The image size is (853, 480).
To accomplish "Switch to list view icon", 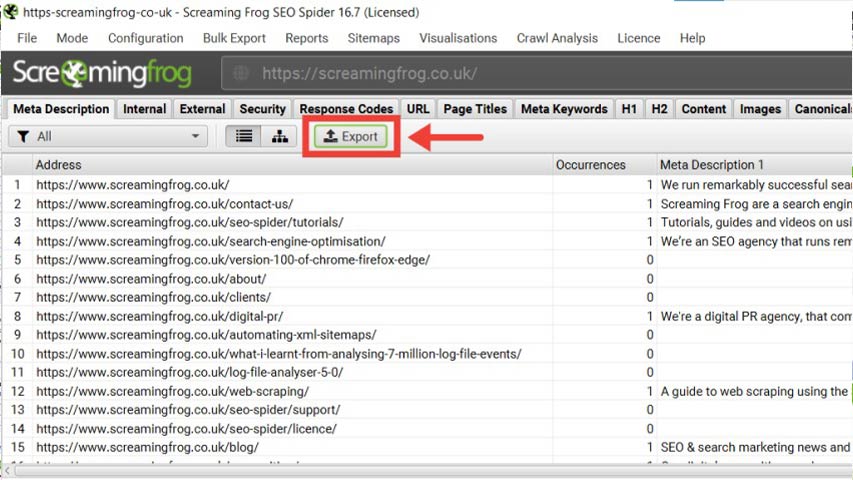I will [244, 136].
